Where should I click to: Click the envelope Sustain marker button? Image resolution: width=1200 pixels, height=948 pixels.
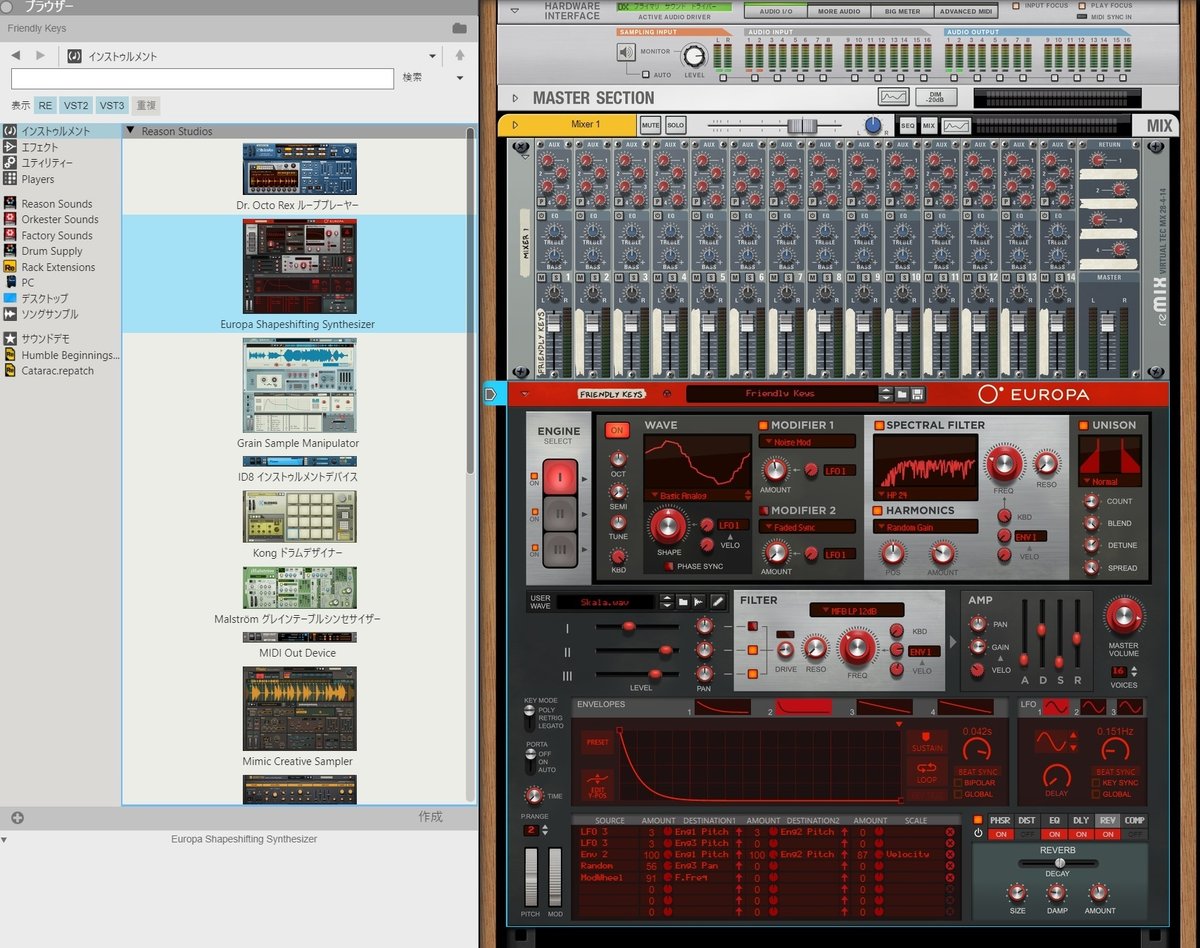[x=928, y=743]
